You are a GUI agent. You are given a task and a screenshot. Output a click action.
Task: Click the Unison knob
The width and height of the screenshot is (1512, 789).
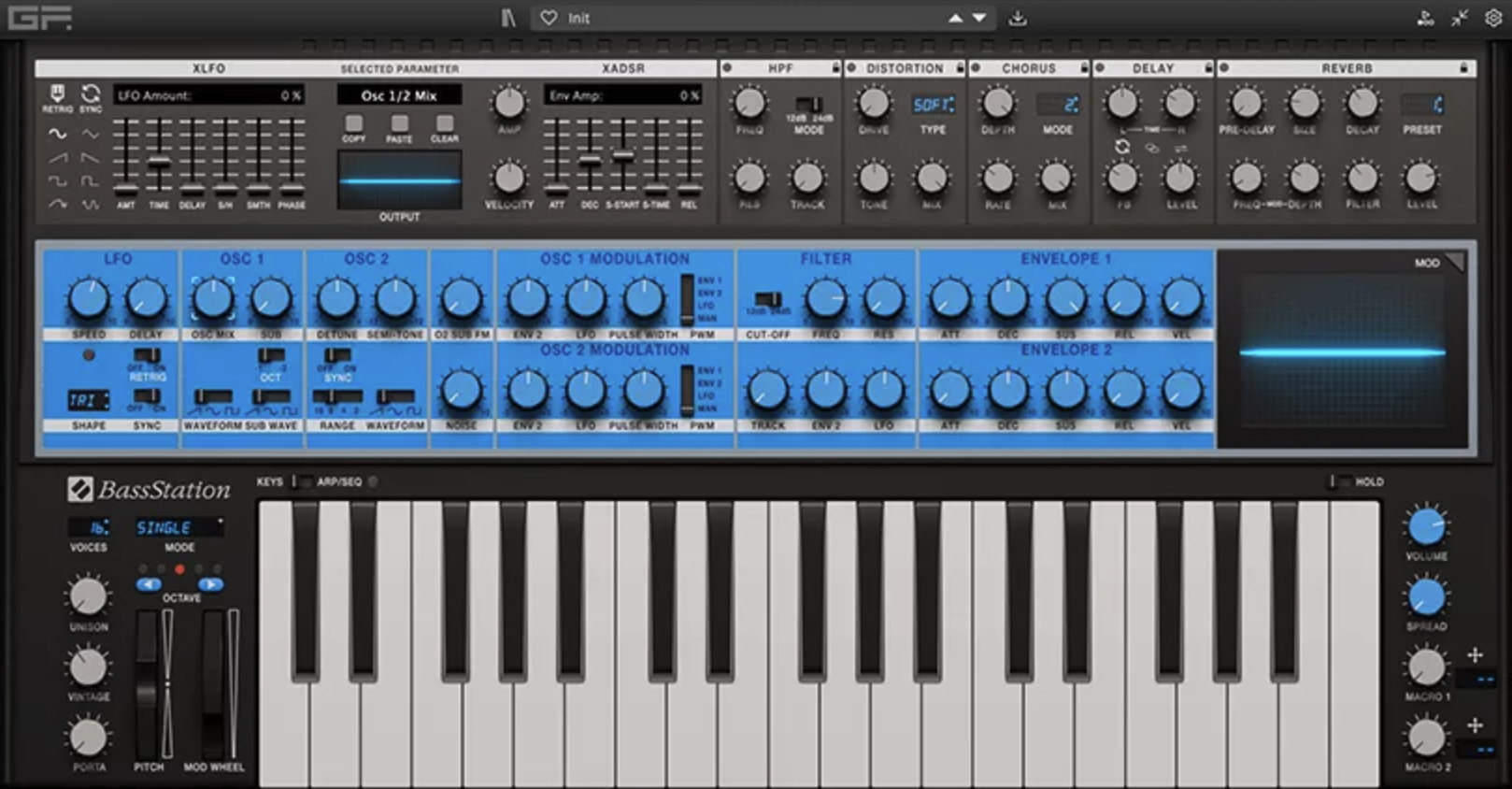pos(88,595)
